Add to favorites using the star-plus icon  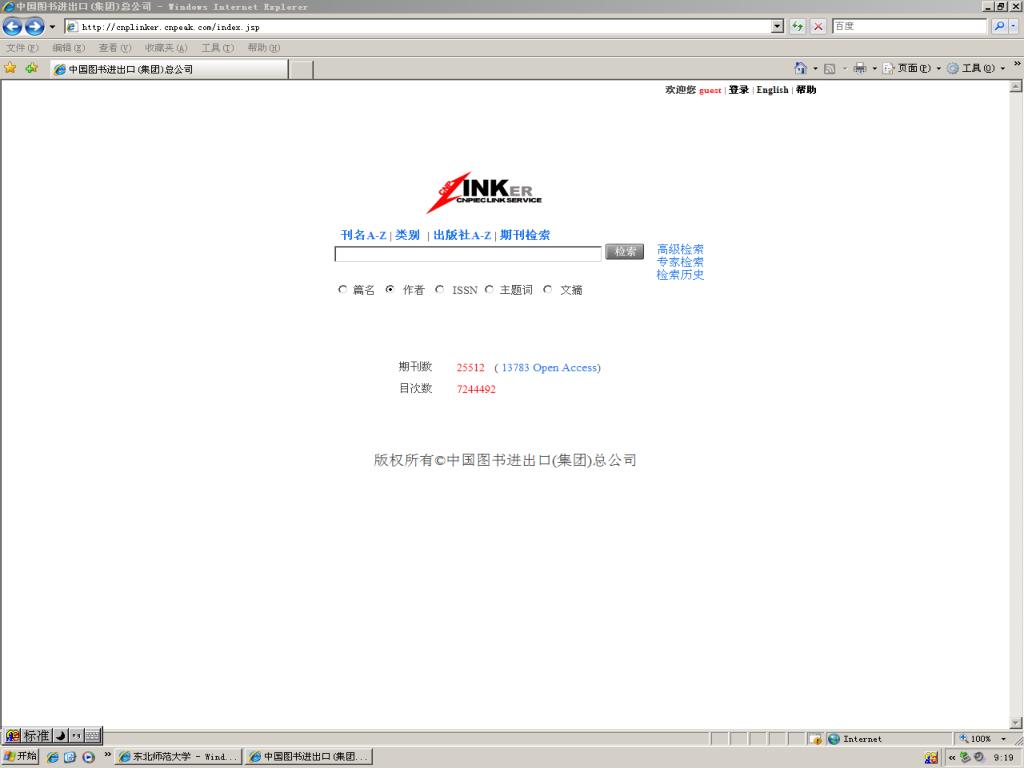point(31,68)
